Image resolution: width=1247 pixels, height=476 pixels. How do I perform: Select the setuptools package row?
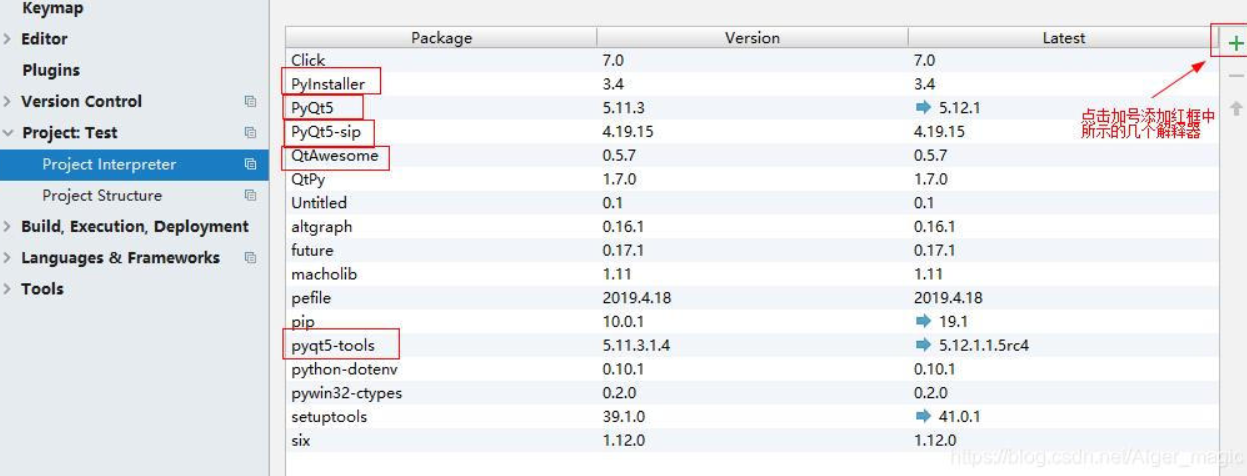point(752,417)
